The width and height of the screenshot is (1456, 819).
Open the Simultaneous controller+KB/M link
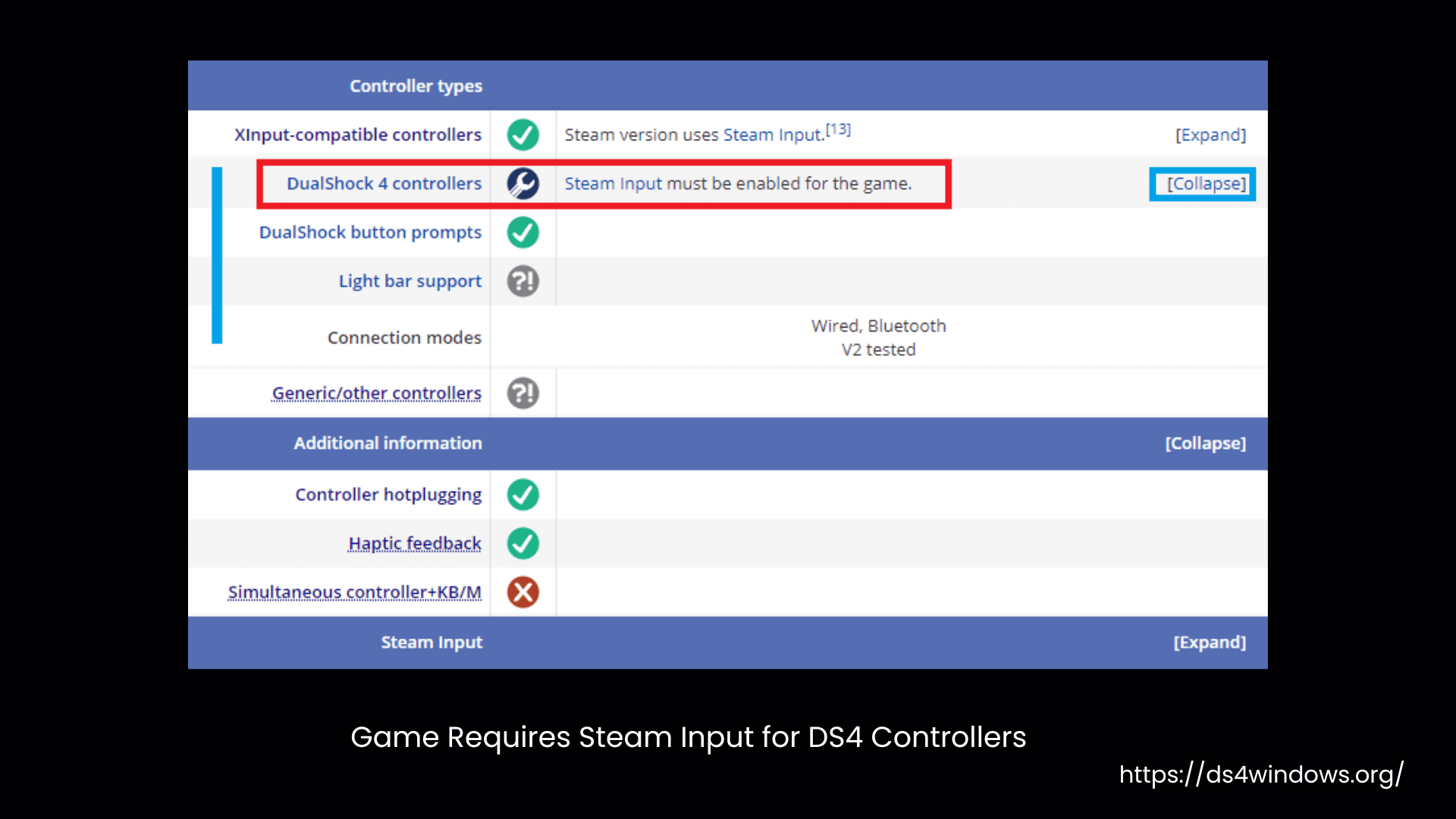point(354,592)
